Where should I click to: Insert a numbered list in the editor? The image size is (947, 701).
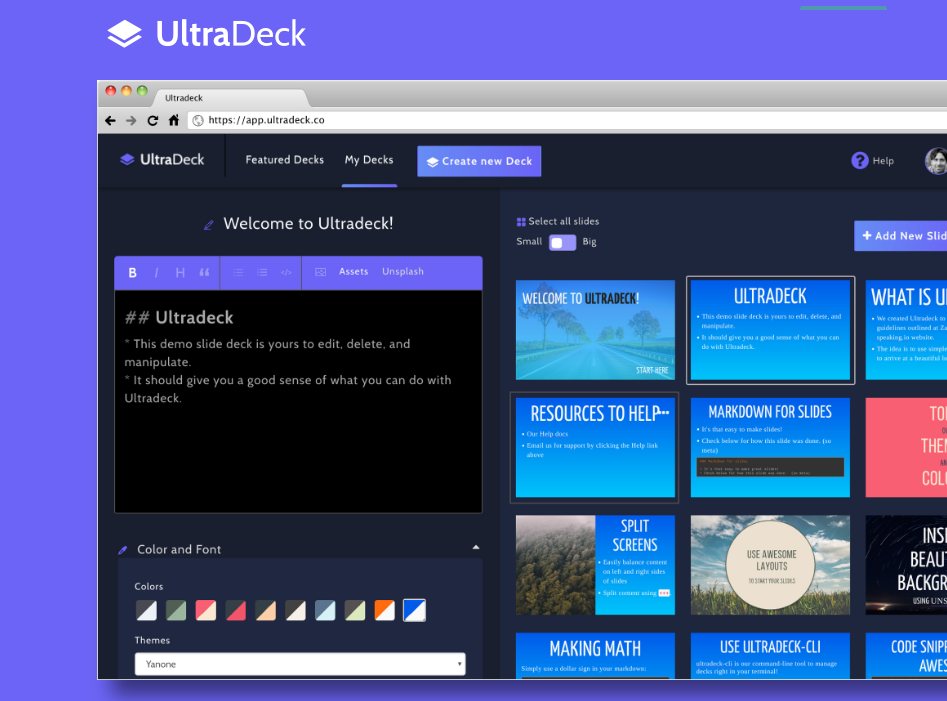pos(262,272)
